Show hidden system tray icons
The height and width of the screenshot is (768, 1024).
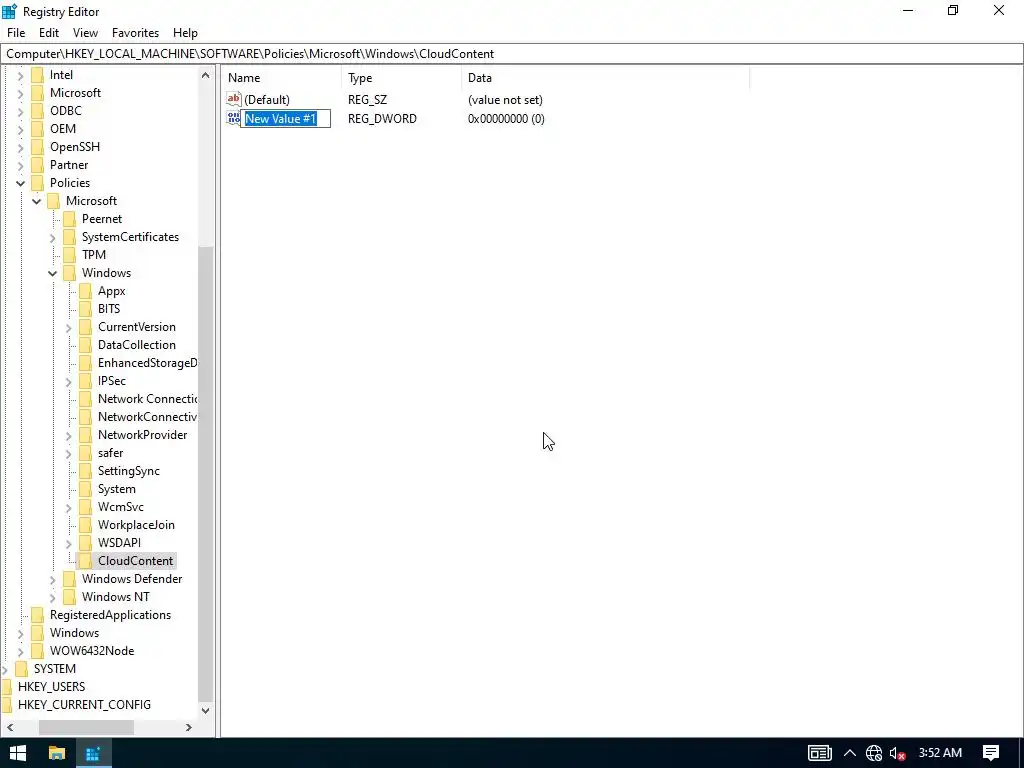(850, 753)
